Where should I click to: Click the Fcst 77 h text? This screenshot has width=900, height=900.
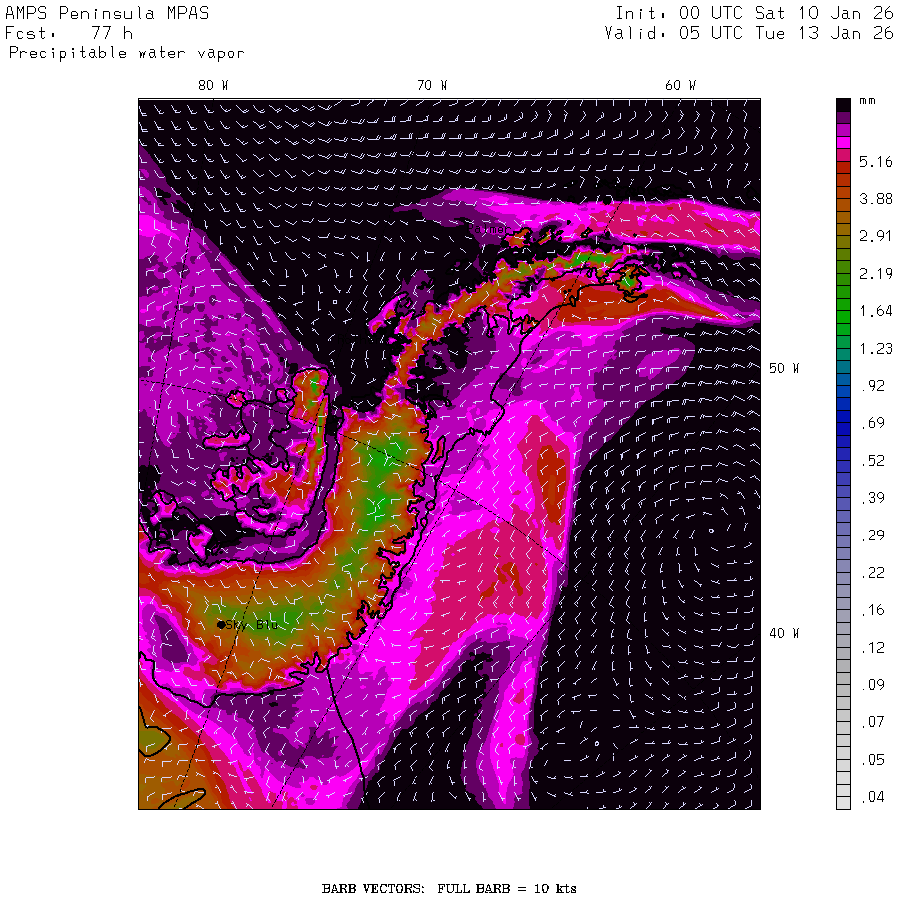[69, 33]
